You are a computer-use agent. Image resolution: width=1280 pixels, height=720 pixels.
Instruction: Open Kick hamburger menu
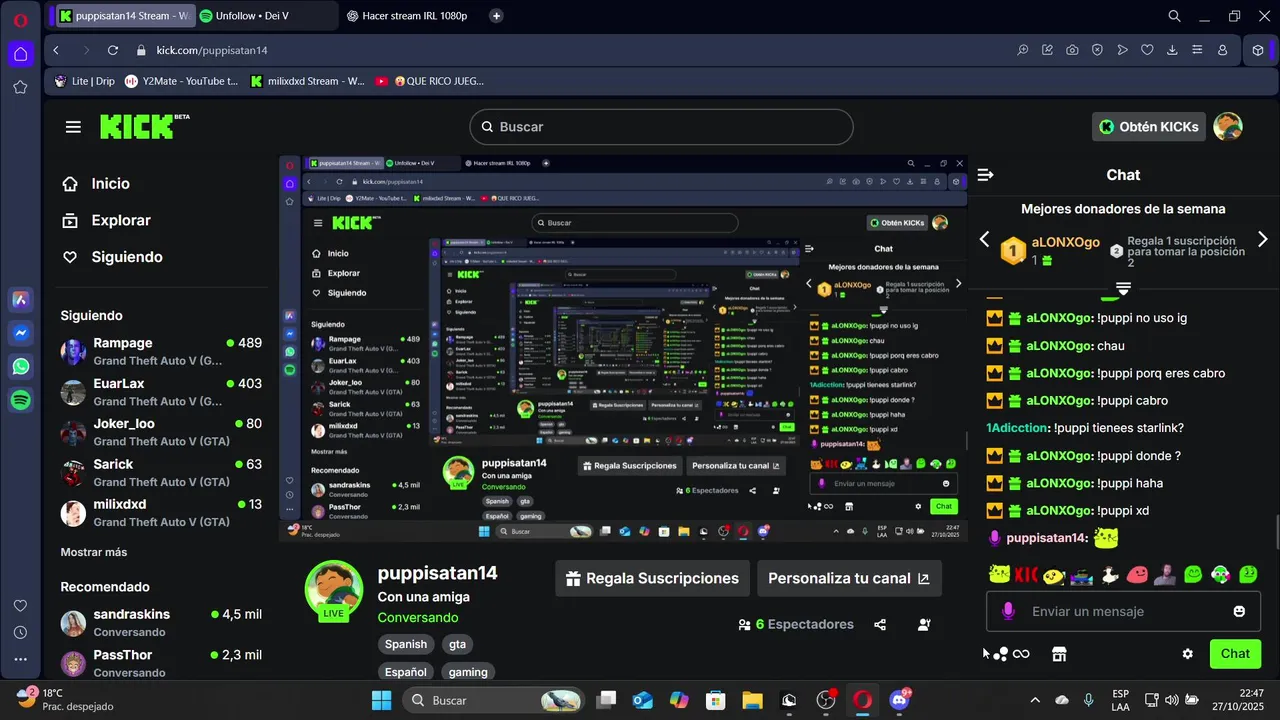coord(73,127)
